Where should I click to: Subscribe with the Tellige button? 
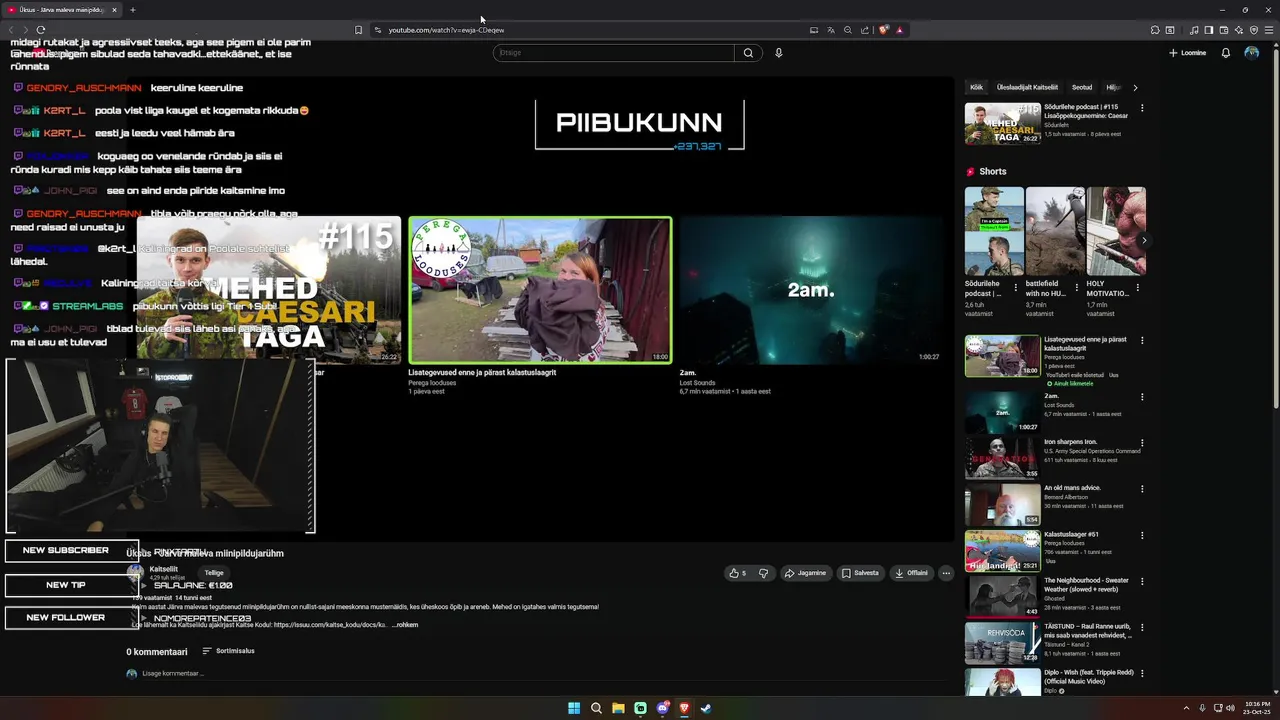click(214, 573)
